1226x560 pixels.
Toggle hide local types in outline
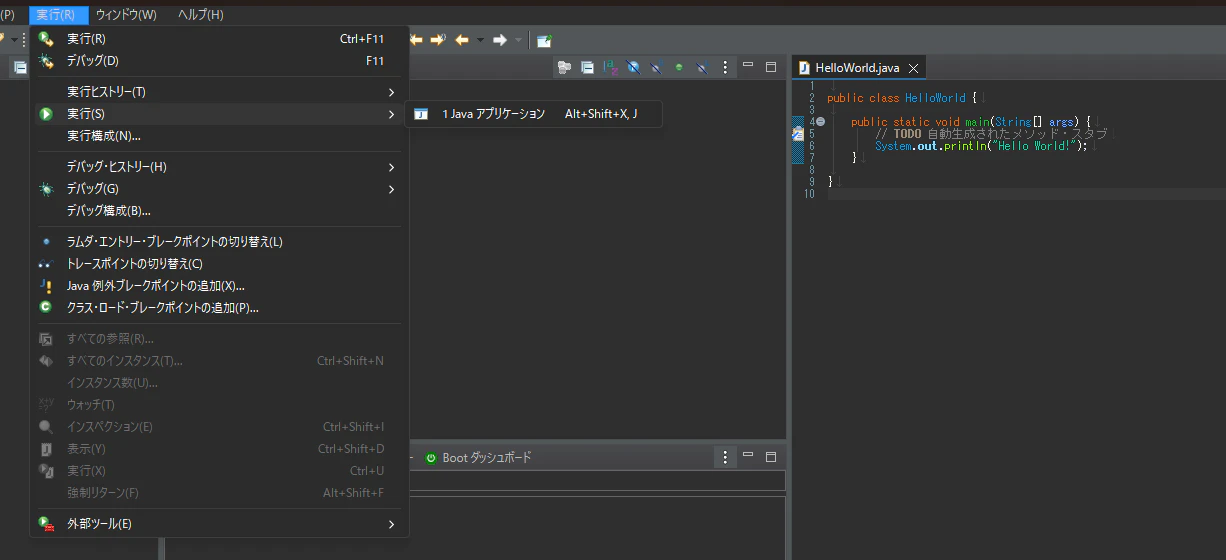coord(702,67)
